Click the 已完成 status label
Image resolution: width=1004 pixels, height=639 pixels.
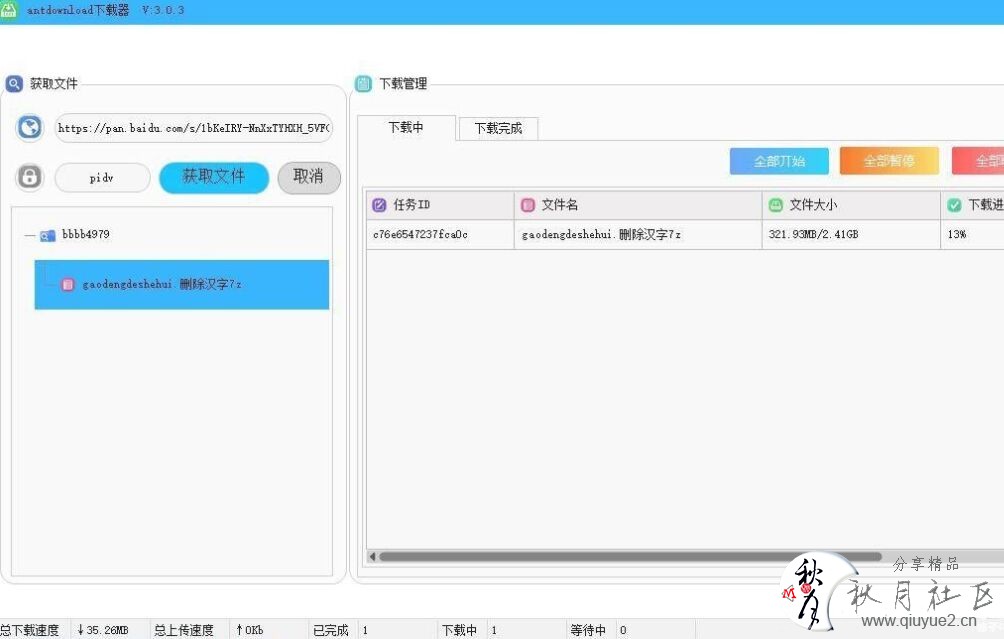pos(330,630)
